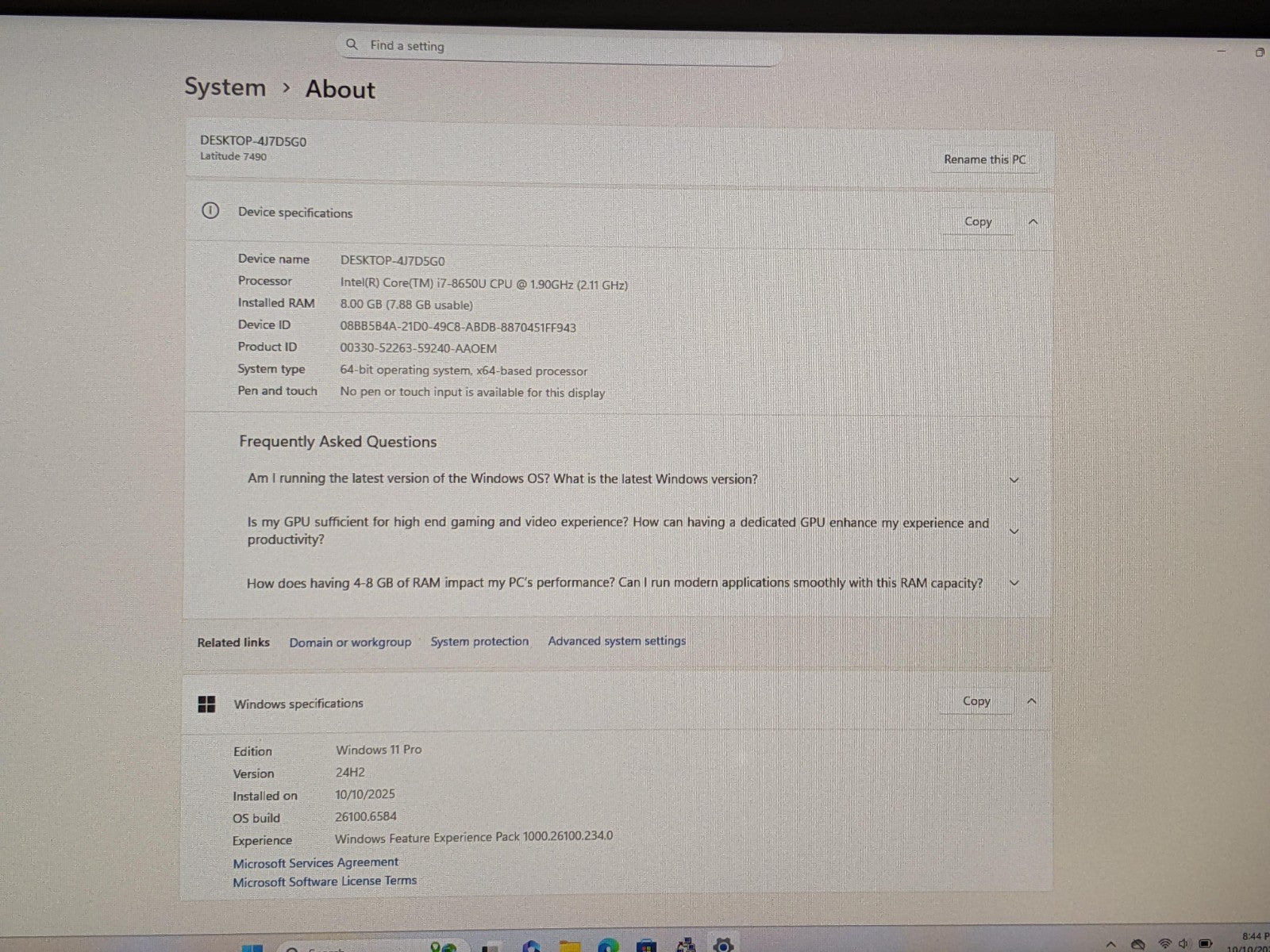Click the Rename this PC button
This screenshot has width=1270, height=952.
tap(984, 159)
